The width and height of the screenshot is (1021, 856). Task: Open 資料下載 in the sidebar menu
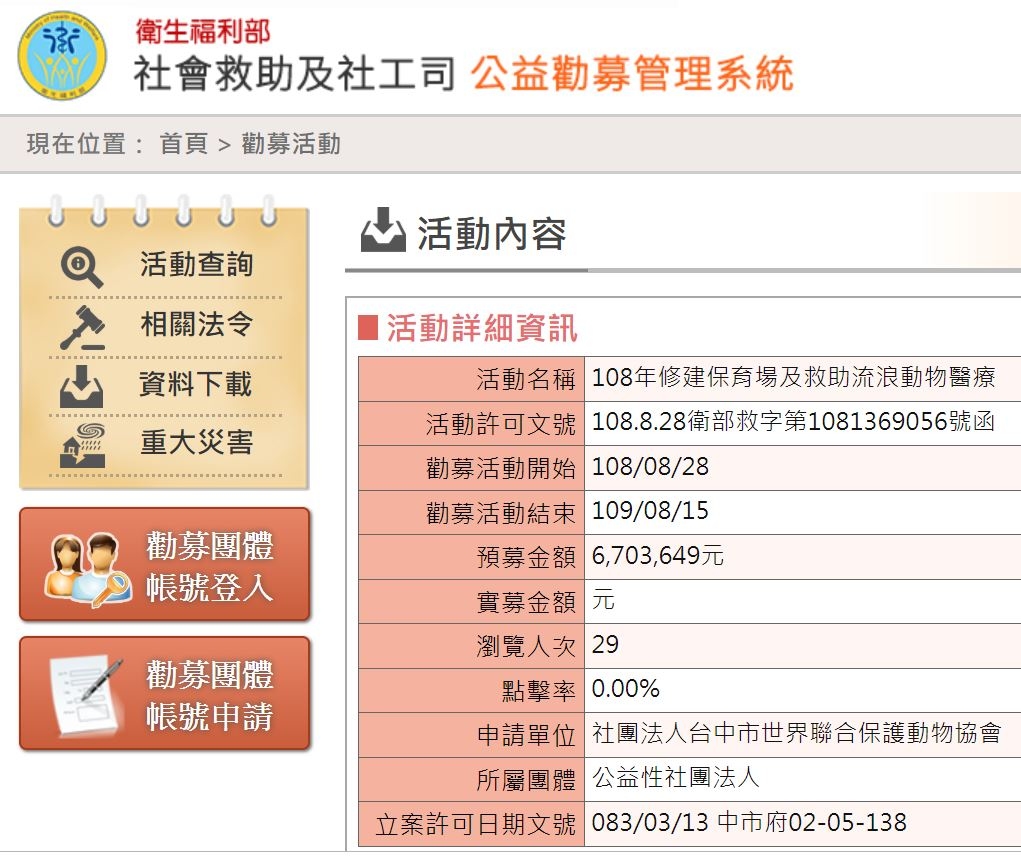195,383
